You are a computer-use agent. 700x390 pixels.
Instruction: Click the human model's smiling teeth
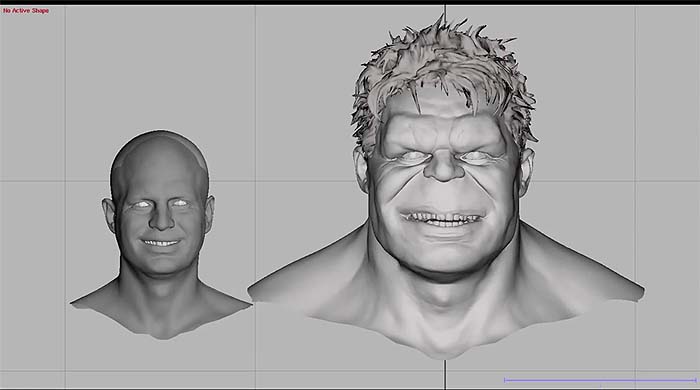click(x=161, y=243)
